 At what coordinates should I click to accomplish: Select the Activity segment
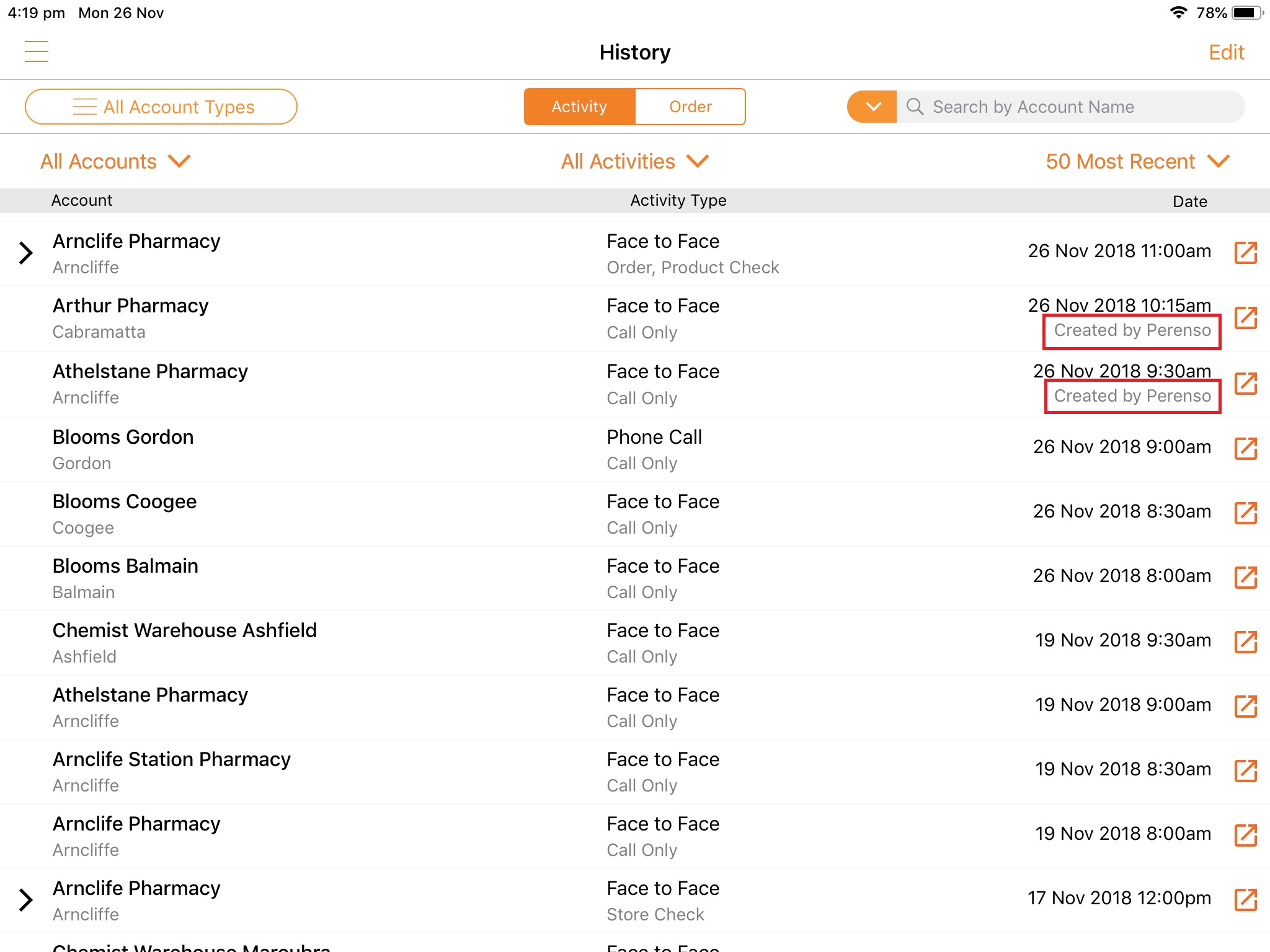(579, 107)
